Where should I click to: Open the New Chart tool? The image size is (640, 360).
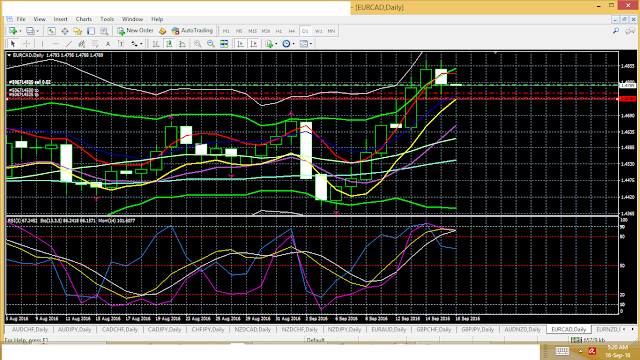pyautogui.click(x=13, y=31)
